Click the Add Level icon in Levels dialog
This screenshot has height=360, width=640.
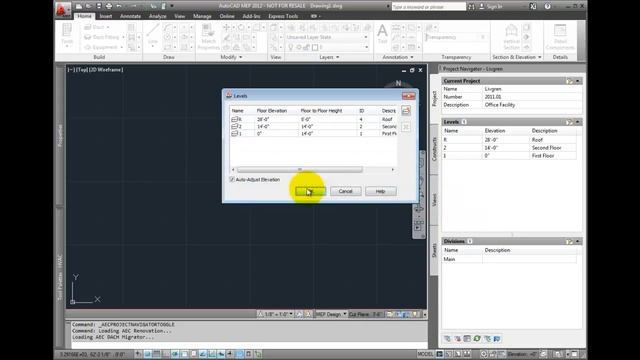click(406, 111)
